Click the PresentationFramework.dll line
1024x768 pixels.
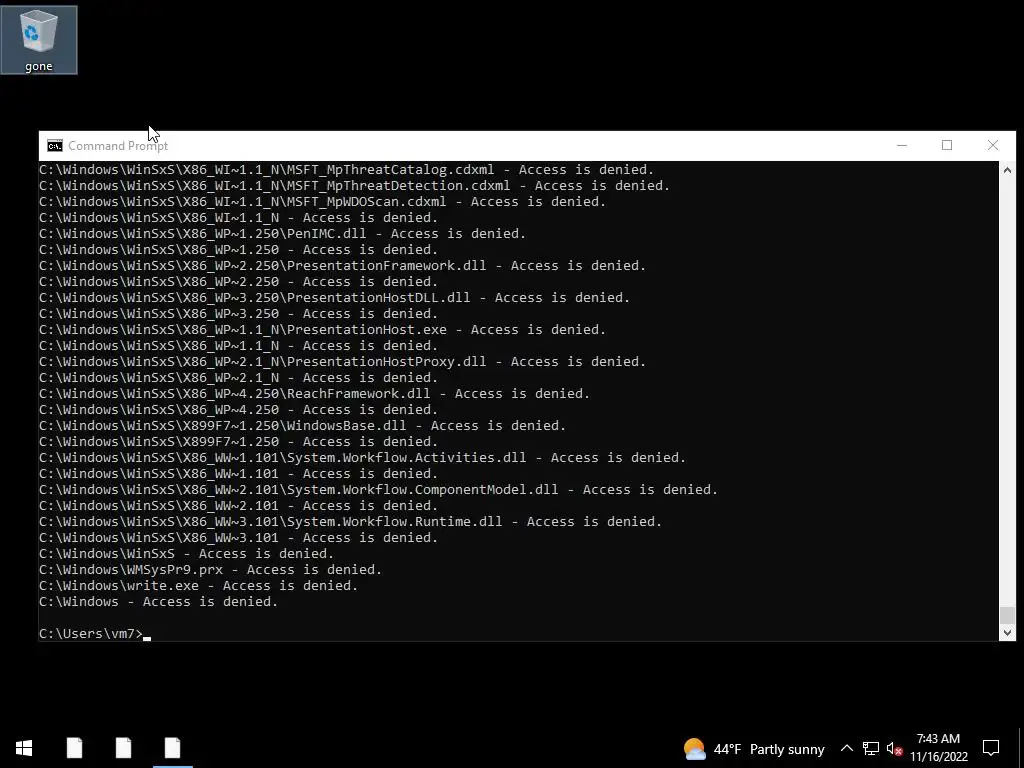pyautogui.click(x=343, y=266)
